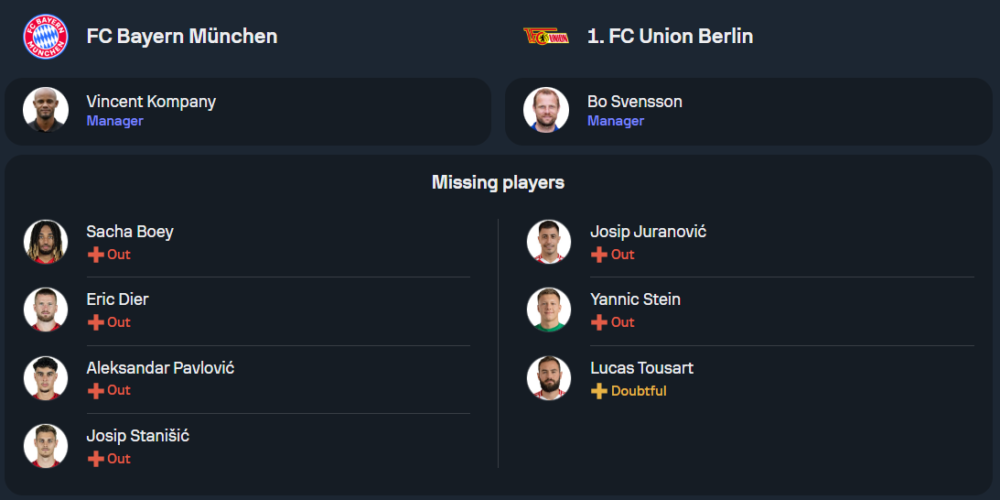Image resolution: width=1000 pixels, height=500 pixels.
Task: Click Eric Dier's player avatar
Action: [x=46, y=310]
